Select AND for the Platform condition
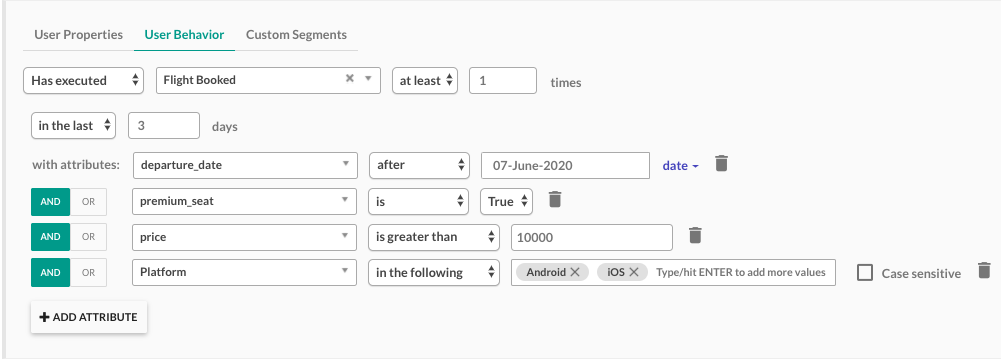Viewport: 1001px width, 362px height. [x=50, y=273]
